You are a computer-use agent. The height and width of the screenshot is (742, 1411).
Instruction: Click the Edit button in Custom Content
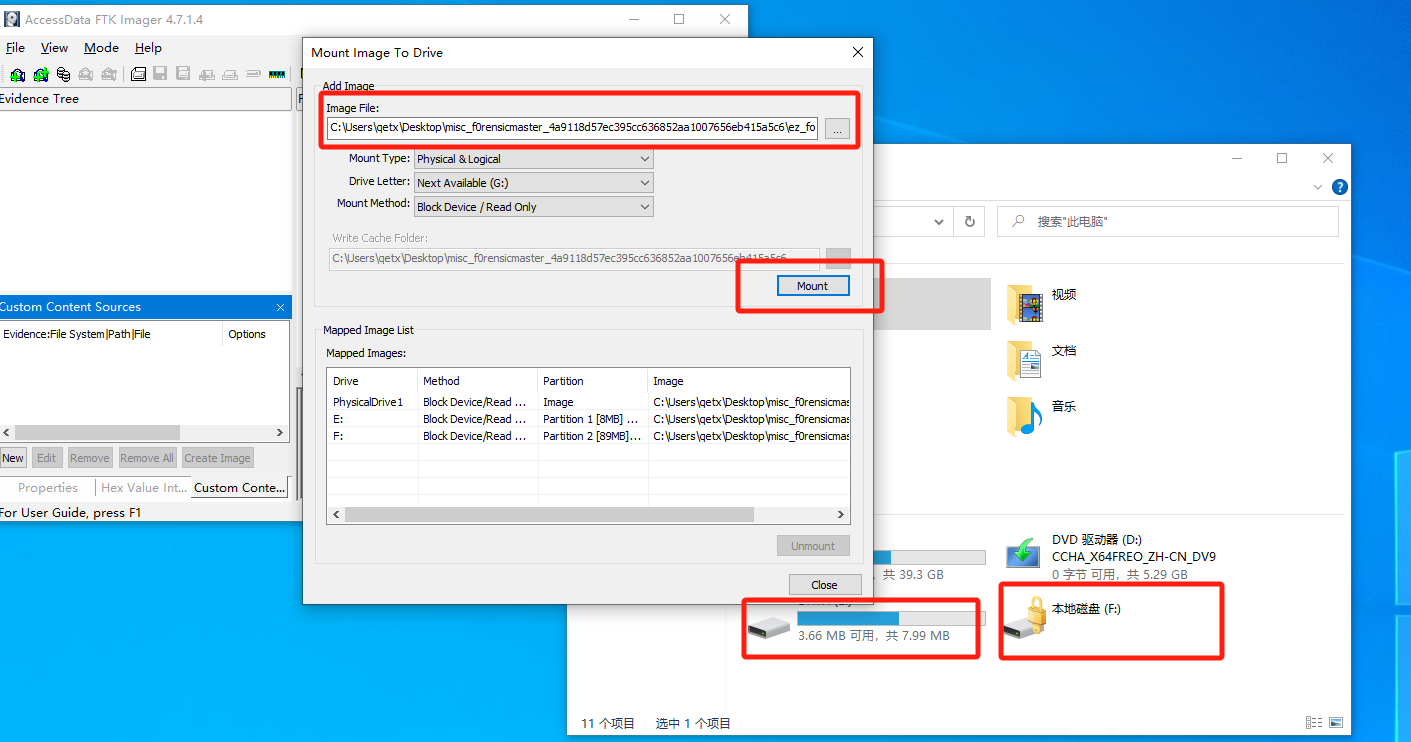(x=46, y=458)
